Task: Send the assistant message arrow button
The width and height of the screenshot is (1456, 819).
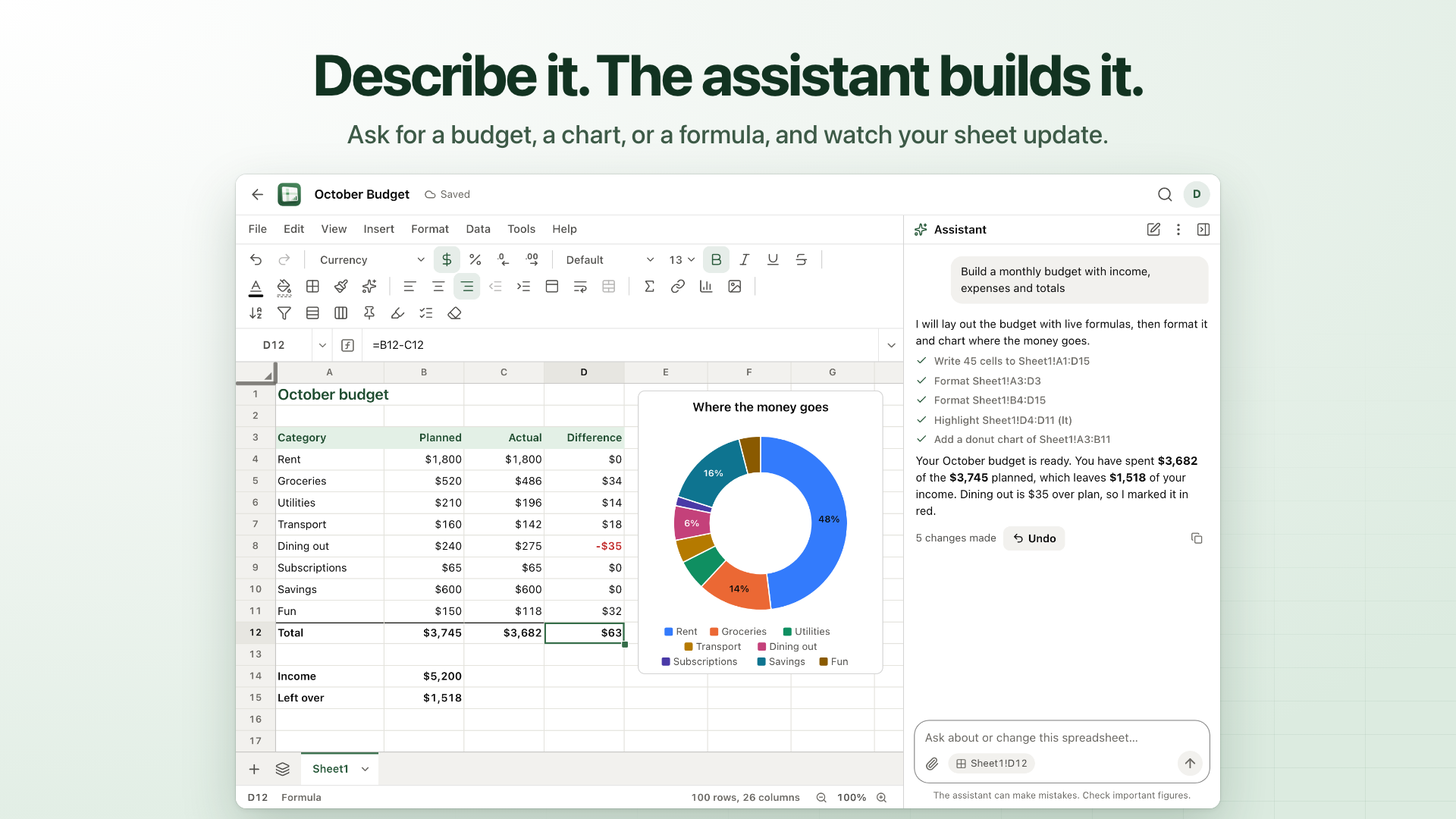Action: tap(1190, 764)
